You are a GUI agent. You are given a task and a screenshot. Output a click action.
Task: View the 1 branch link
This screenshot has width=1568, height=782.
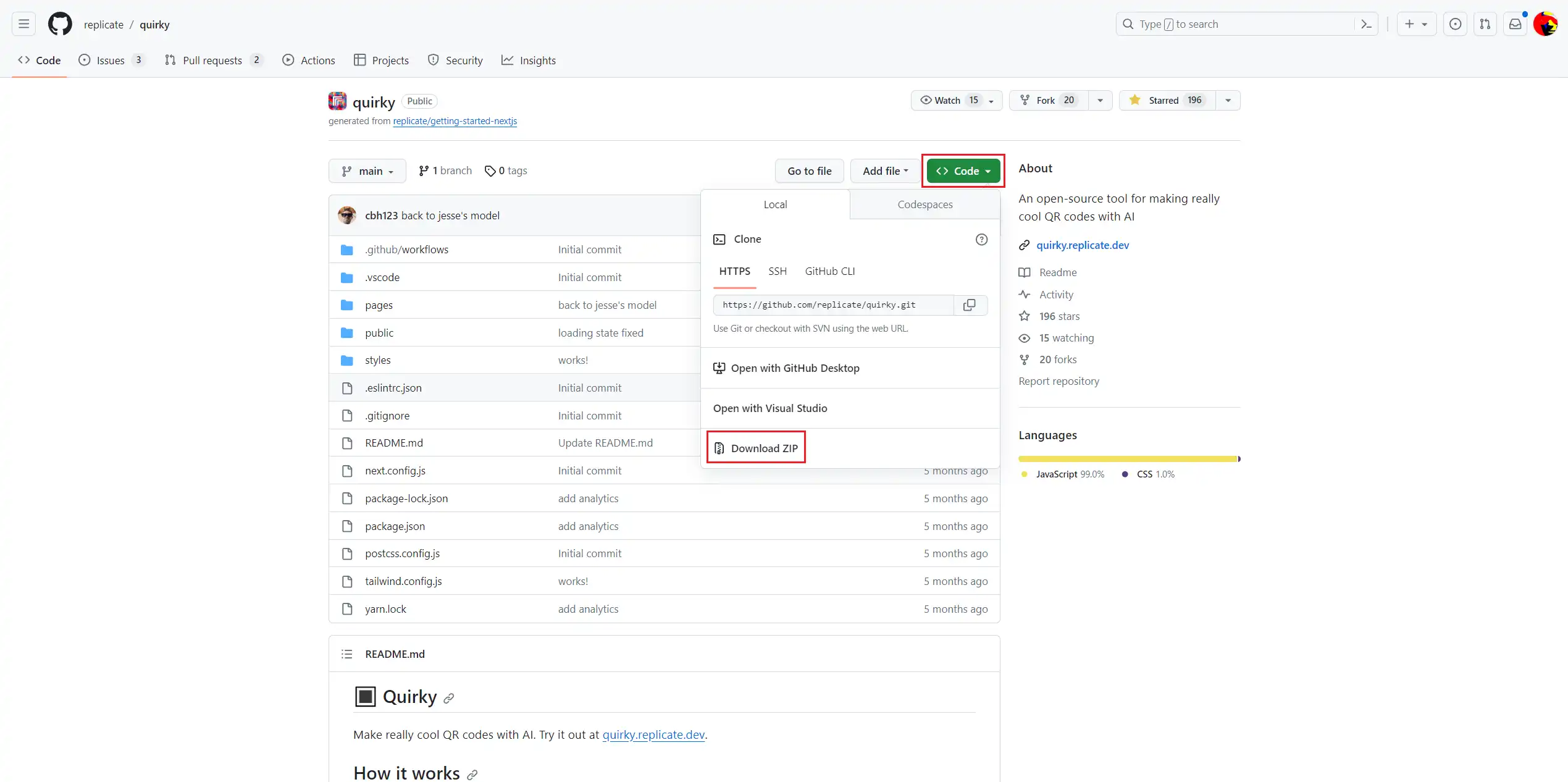coord(445,170)
